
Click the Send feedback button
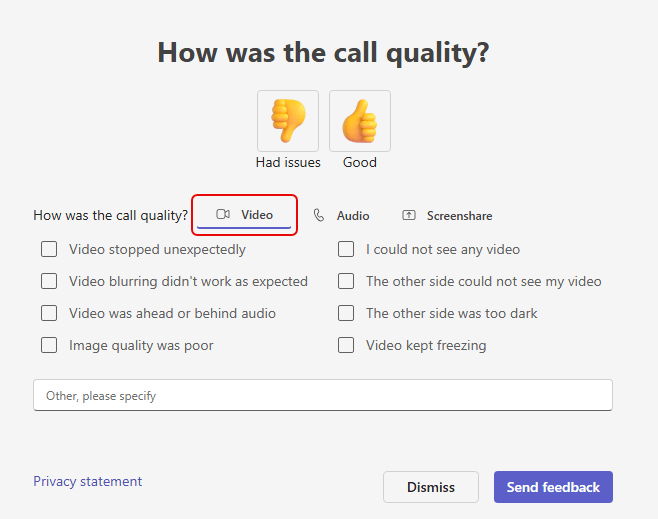click(x=553, y=487)
